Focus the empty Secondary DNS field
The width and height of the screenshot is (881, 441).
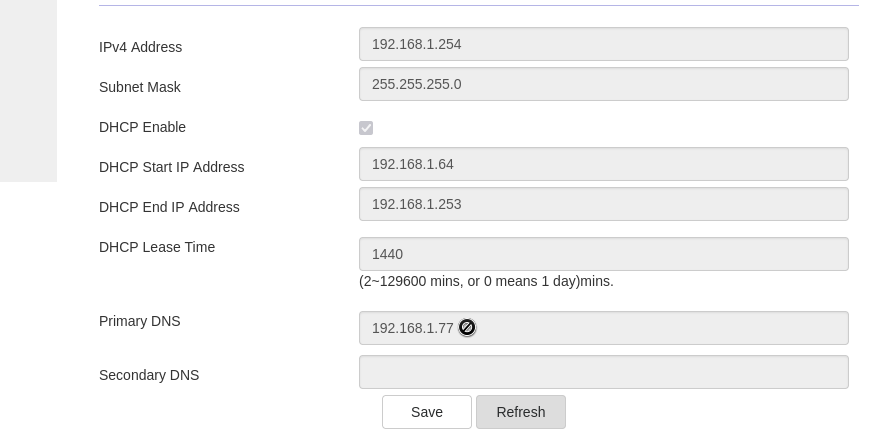click(x=603, y=372)
